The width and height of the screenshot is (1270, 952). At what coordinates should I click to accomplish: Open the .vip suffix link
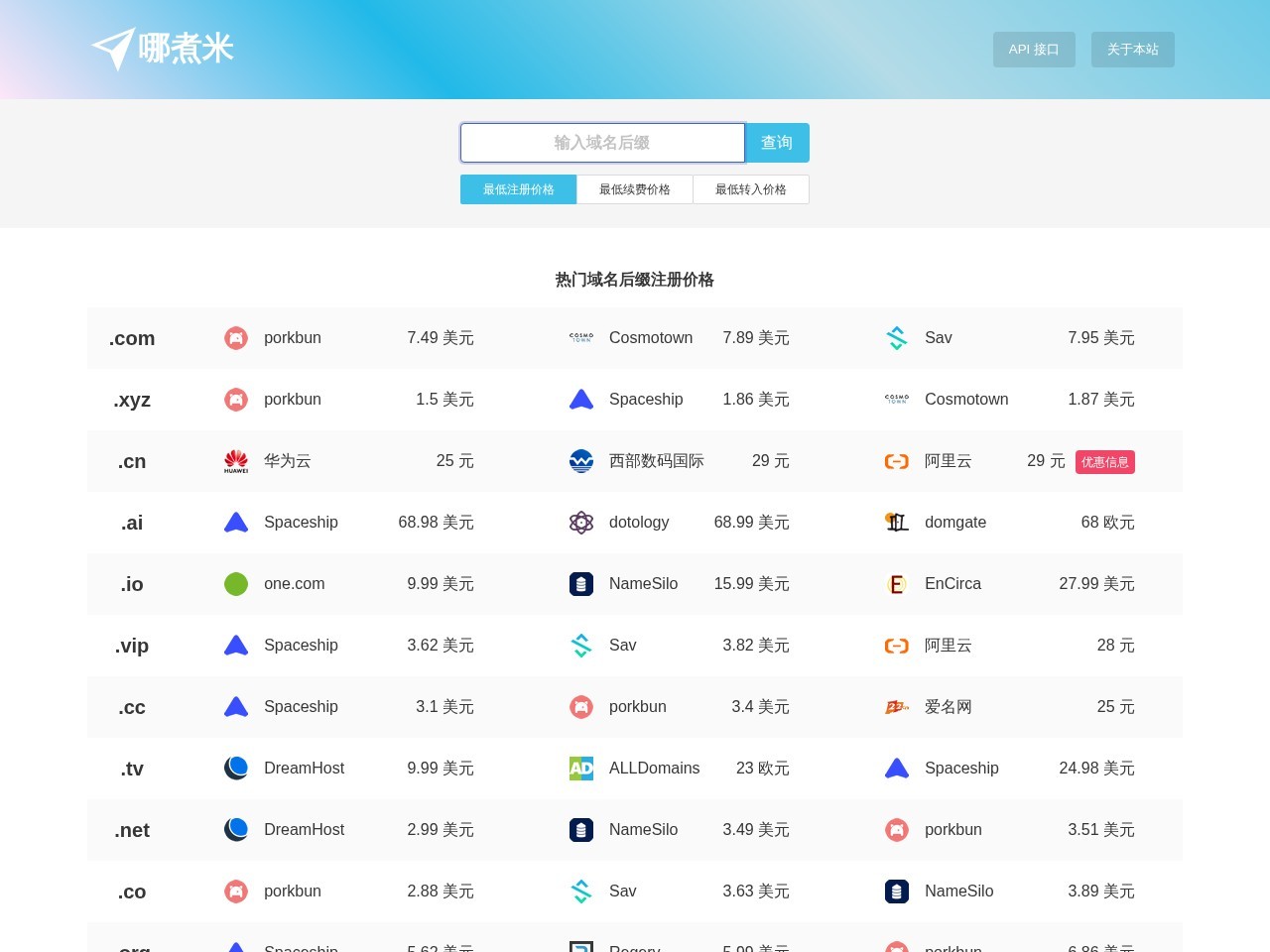tap(132, 646)
